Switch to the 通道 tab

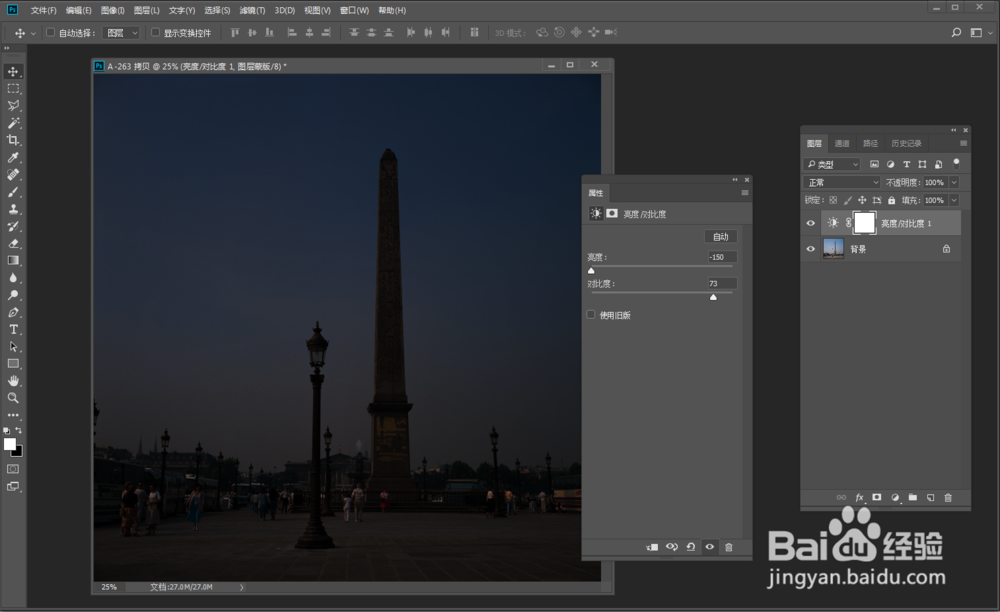842,143
